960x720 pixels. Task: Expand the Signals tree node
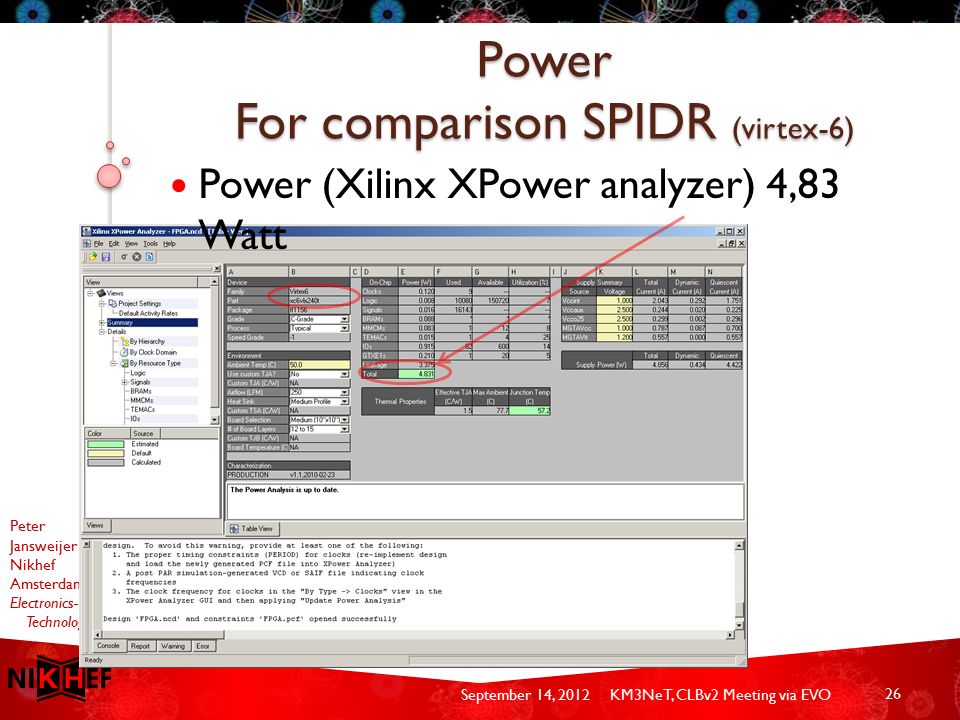coord(125,382)
